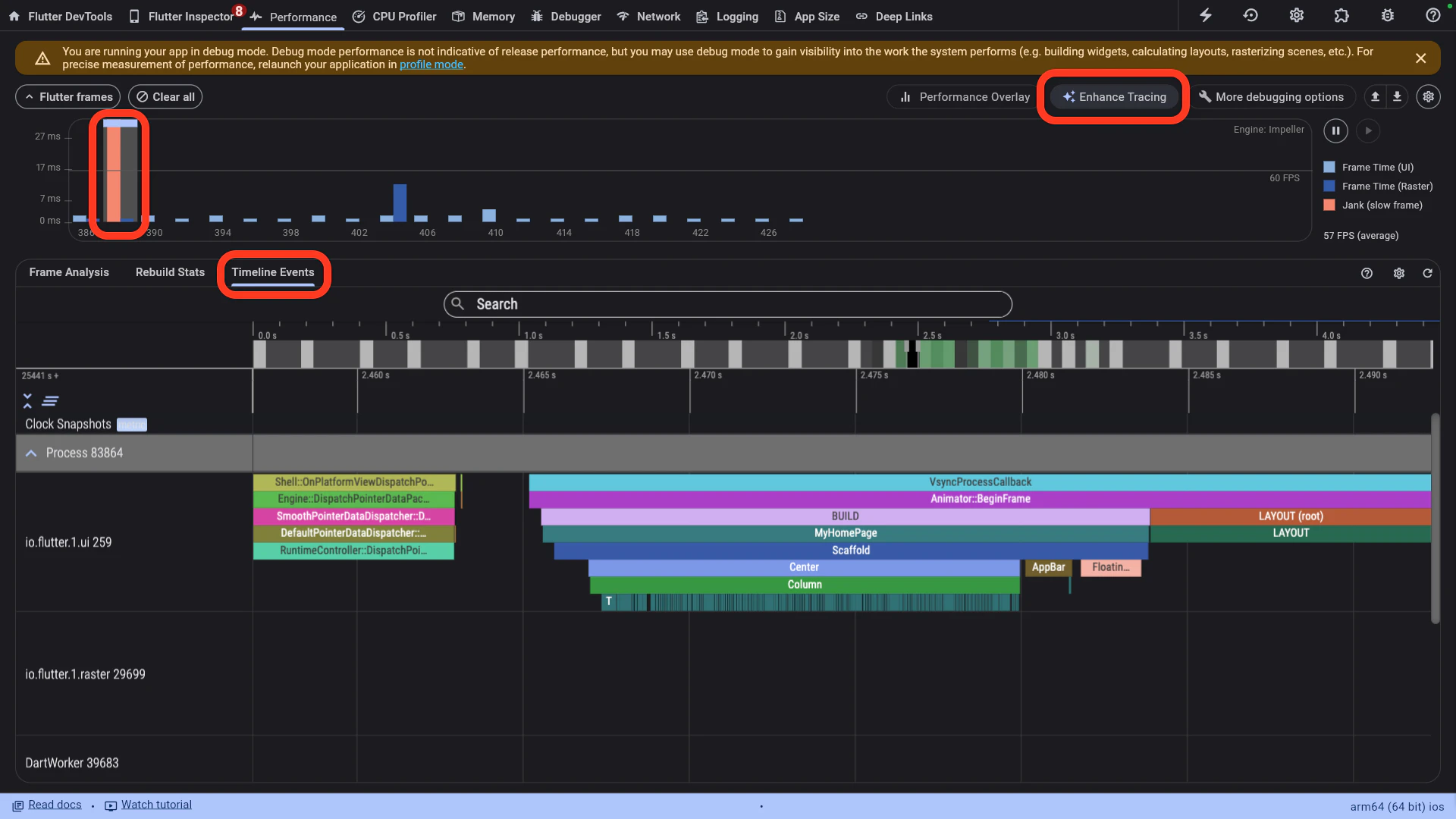Screen dimensions: 1456x819
Task: Collapse the Process 83864 row
Action: 31,453
